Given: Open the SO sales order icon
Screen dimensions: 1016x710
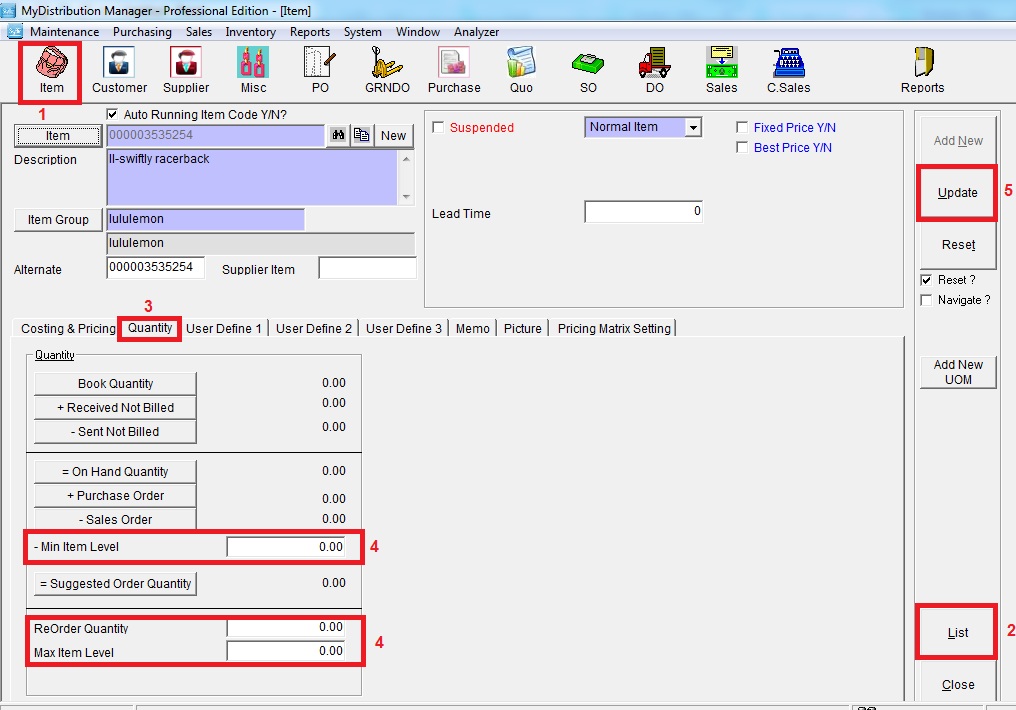Looking at the screenshot, I should click(588, 68).
